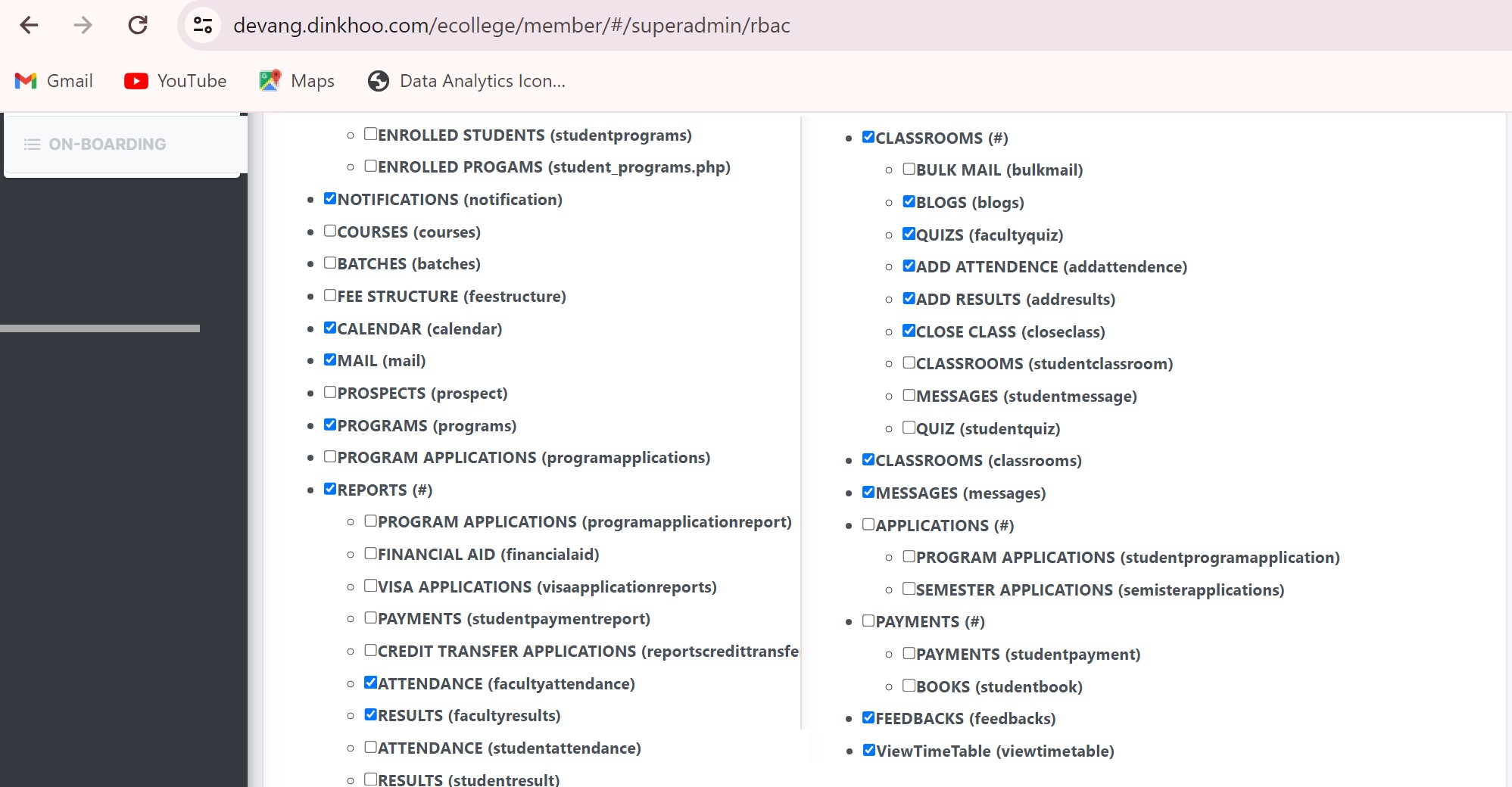Check CREDIT TRANSFER APPLICATIONS checkbox
The image size is (1512, 787).
point(371,650)
